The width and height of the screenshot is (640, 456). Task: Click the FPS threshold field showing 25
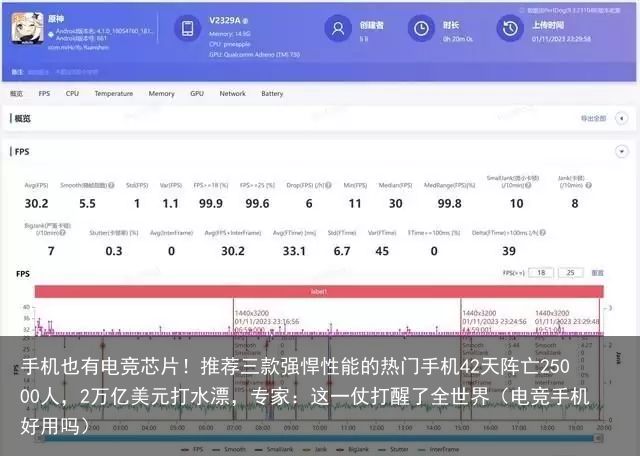571,273
